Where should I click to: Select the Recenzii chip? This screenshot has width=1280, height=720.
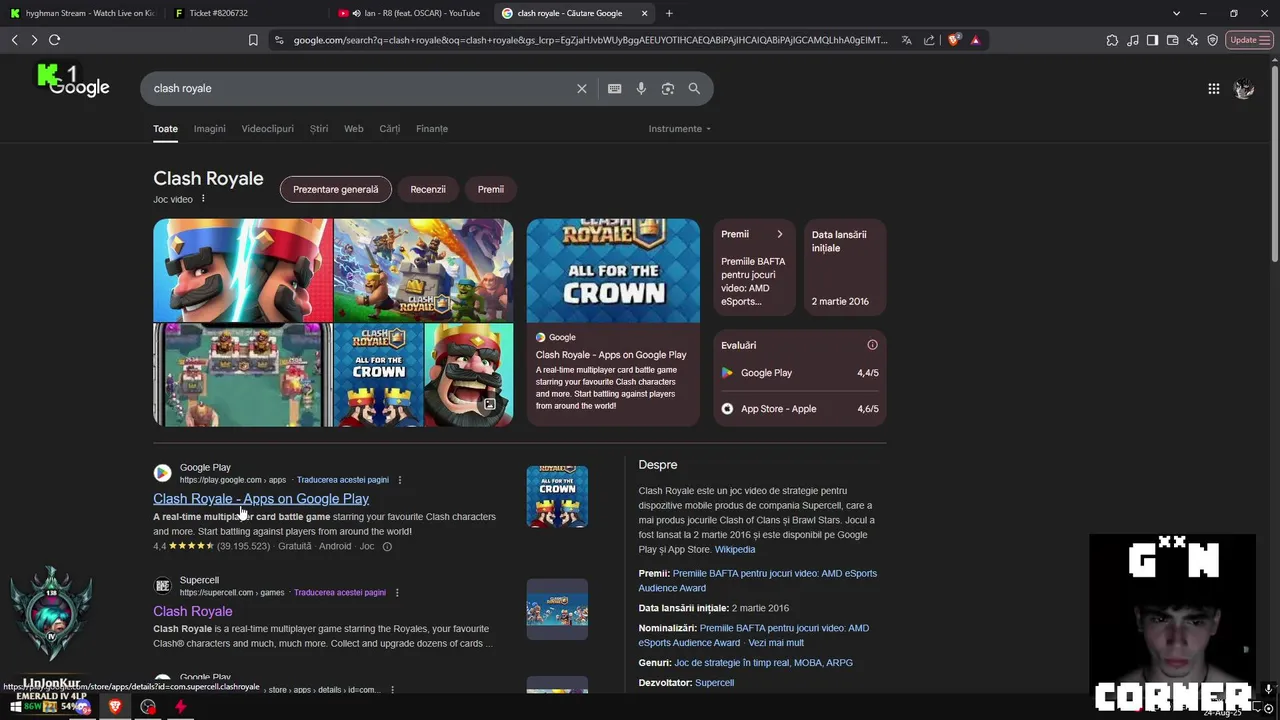428,189
